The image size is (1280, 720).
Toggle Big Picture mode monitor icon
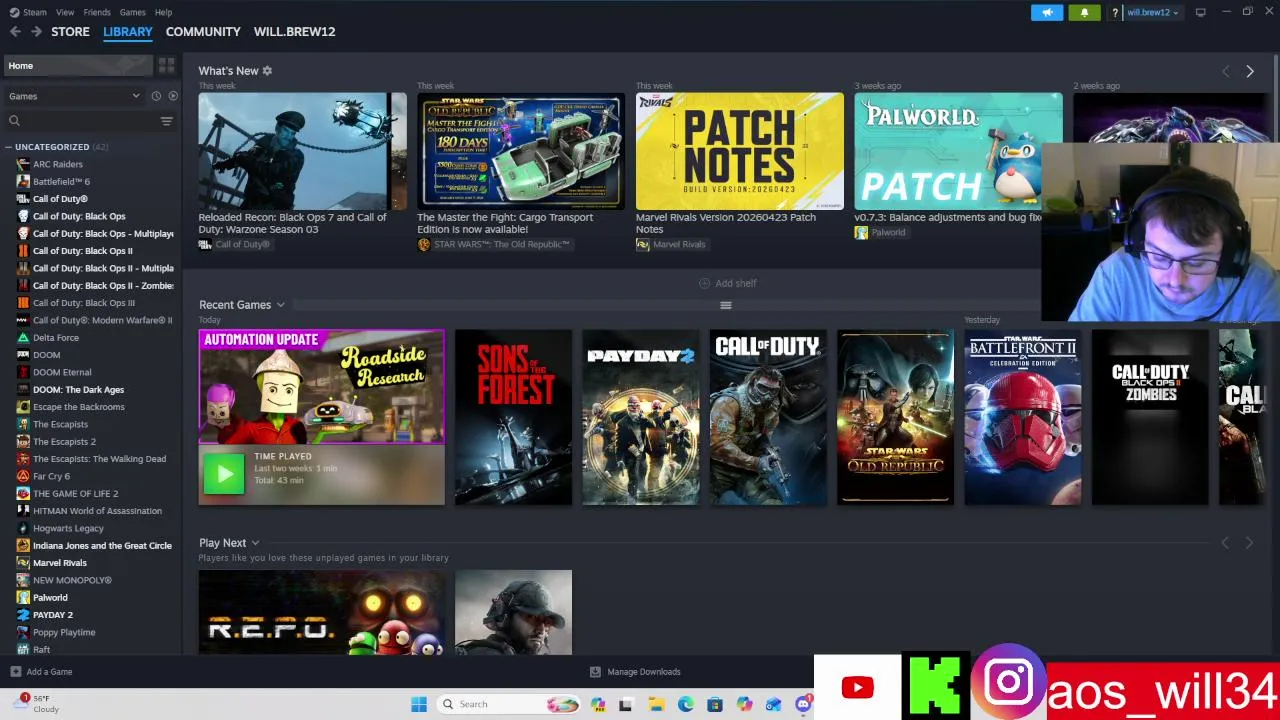tap(1200, 12)
